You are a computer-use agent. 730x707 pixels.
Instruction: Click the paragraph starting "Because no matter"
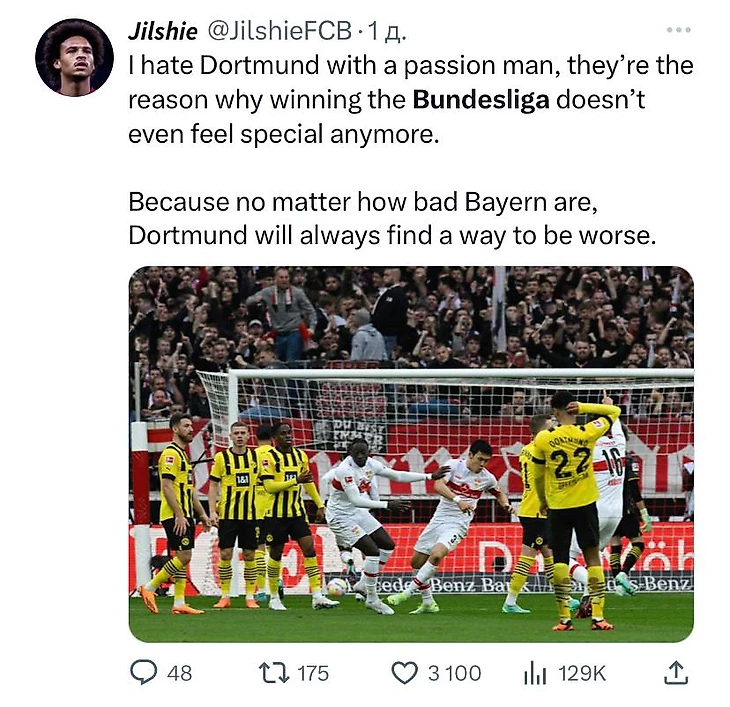(392, 219)
